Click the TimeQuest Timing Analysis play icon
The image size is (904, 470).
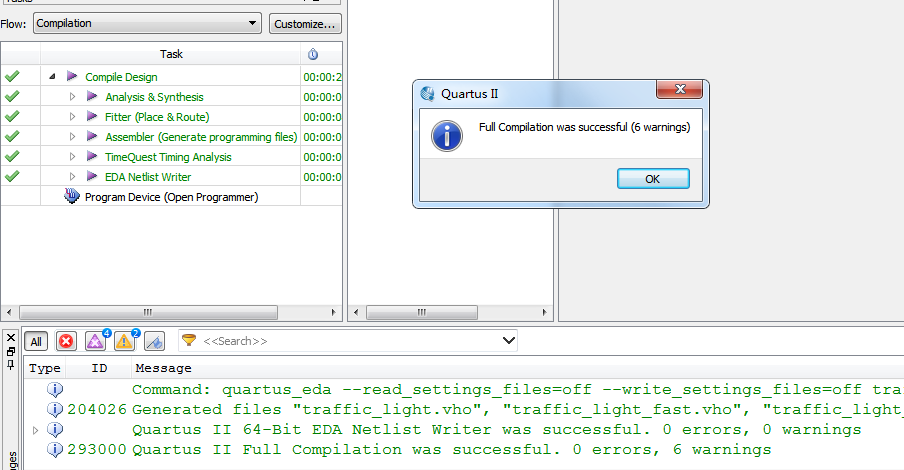92,156
